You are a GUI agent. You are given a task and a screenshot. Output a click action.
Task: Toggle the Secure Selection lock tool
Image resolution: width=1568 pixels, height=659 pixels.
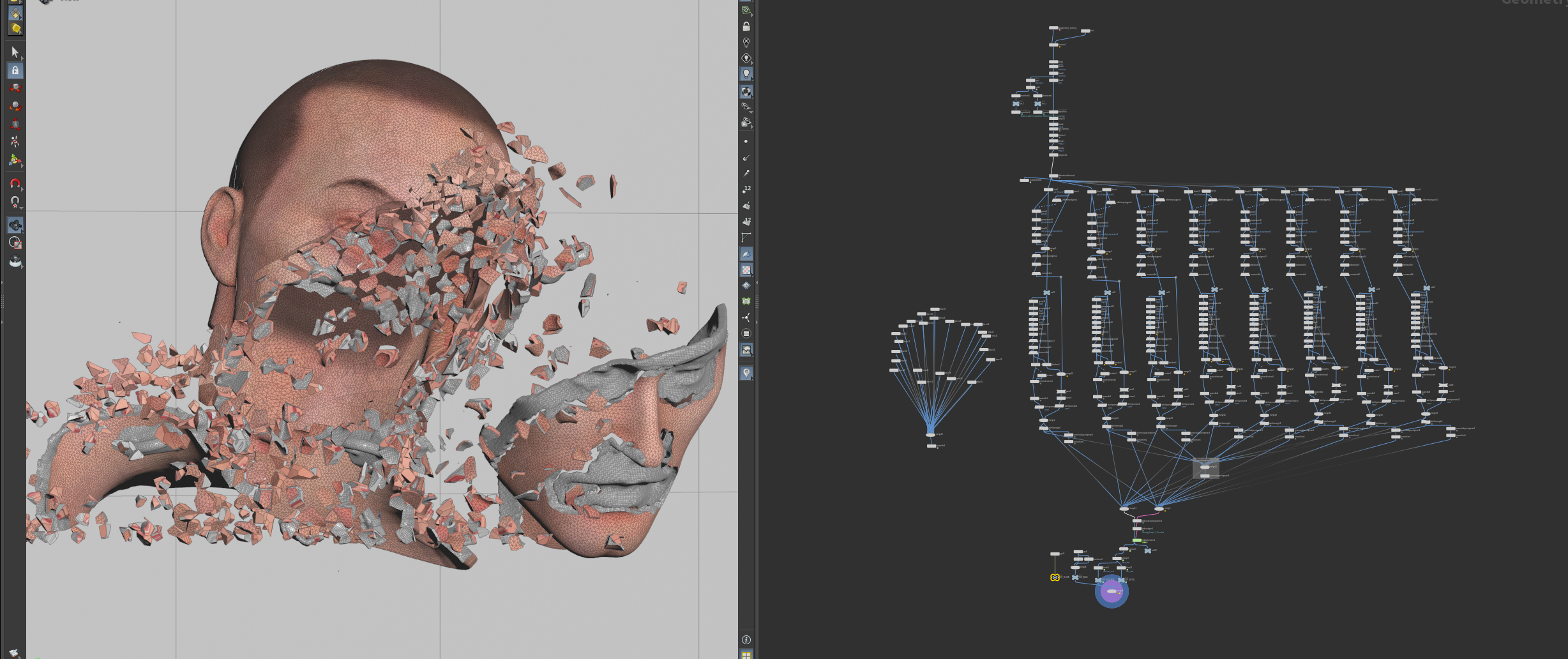[15, 70]
